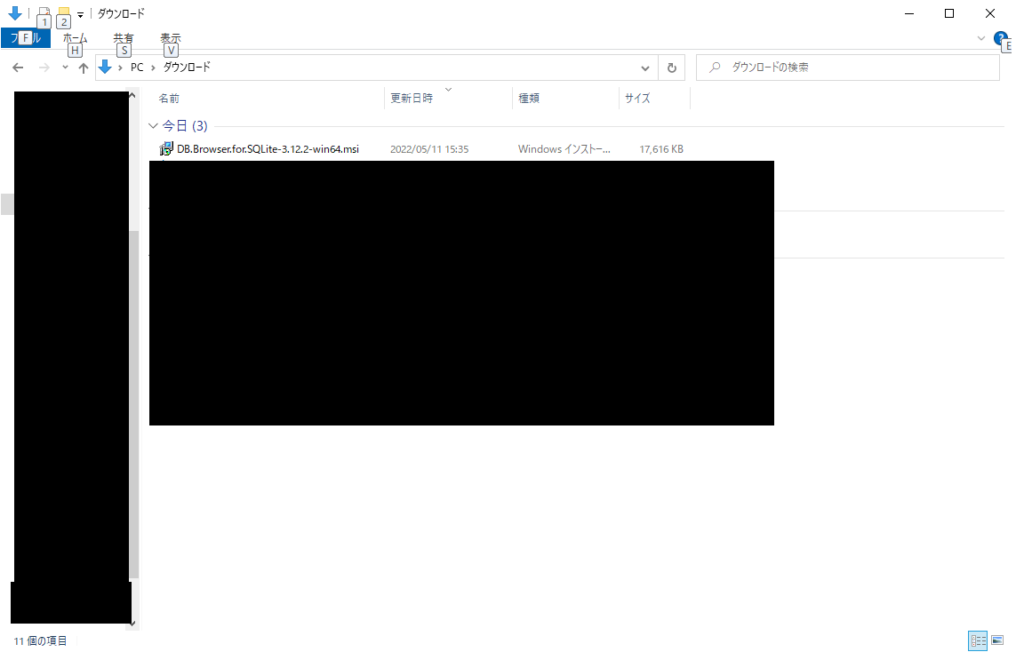Open the address bar history dropdown

point(645,67)
